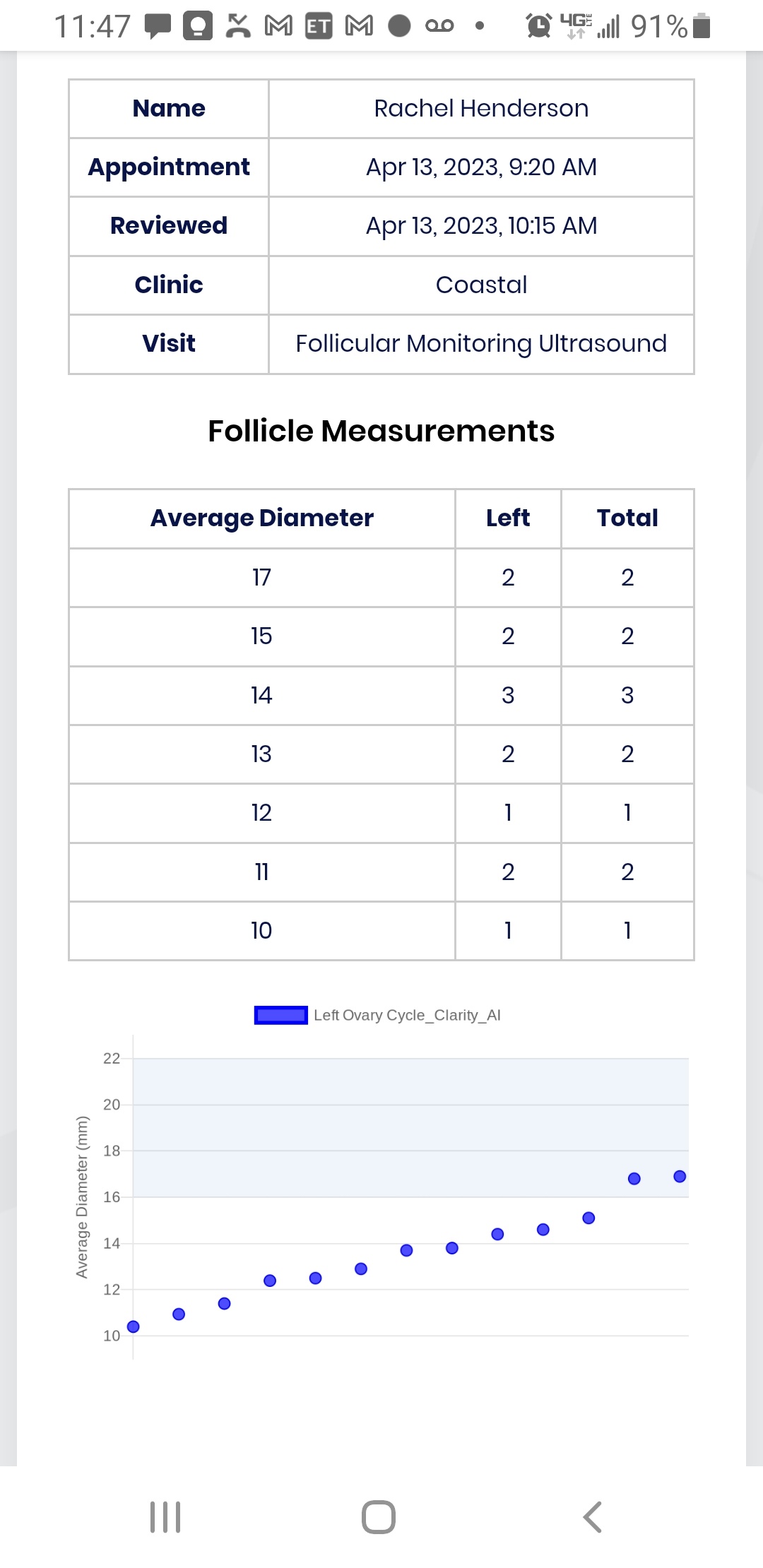
Task: Tap the Average Diameter column header
Action: click(x=261, y=518)
